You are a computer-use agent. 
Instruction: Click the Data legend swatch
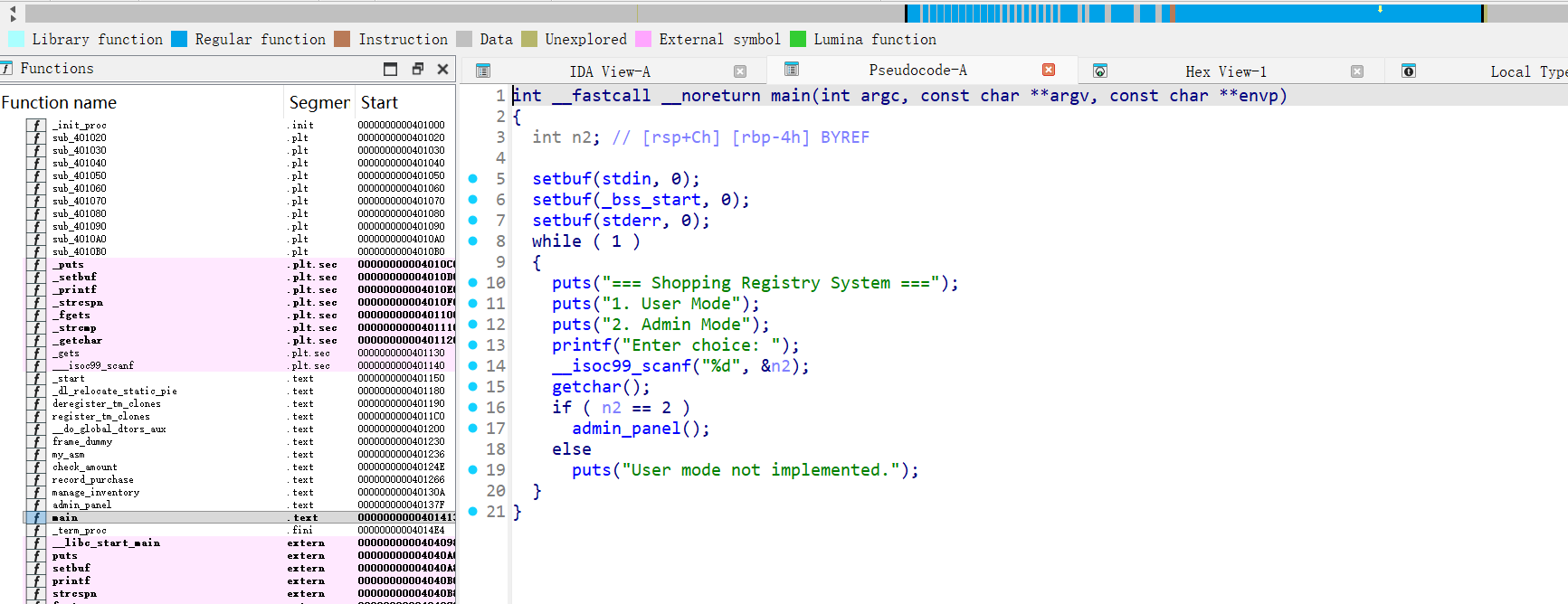coord(464,39)
